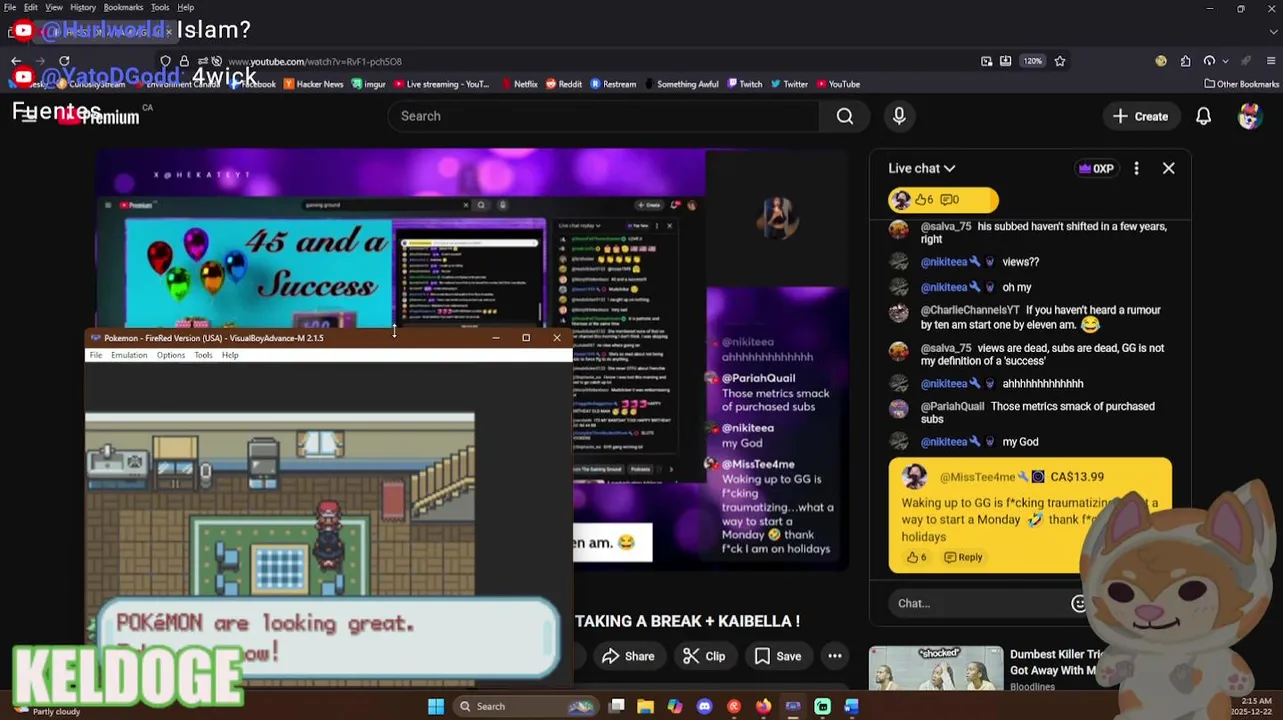Open Windows Start menu
This screenshot has height=720, width=1283.
pyautogui.click(x=436, y=706)
